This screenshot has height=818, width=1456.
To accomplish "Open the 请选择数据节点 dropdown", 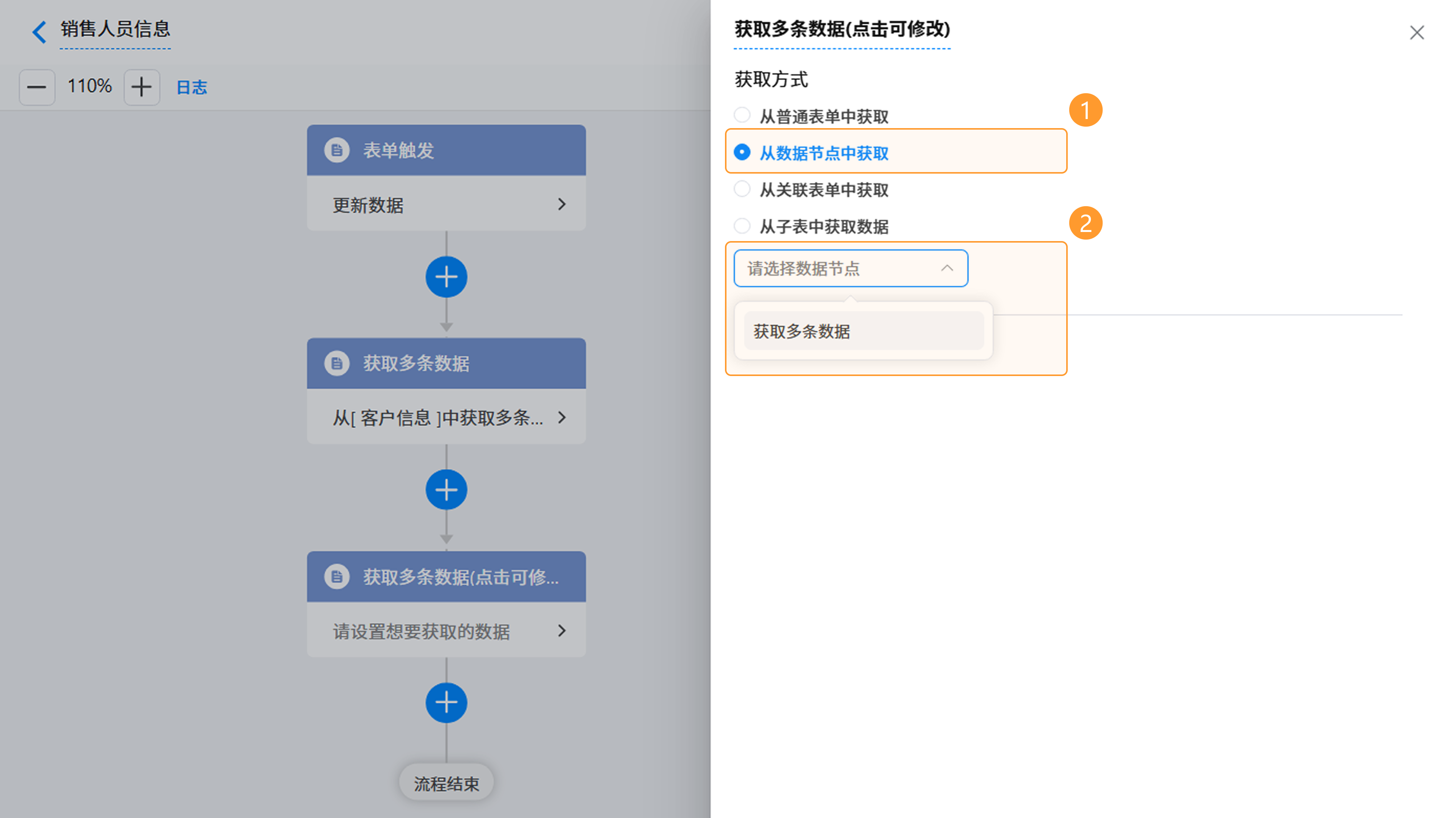I will pyautogui.click(x=850, y=268).
